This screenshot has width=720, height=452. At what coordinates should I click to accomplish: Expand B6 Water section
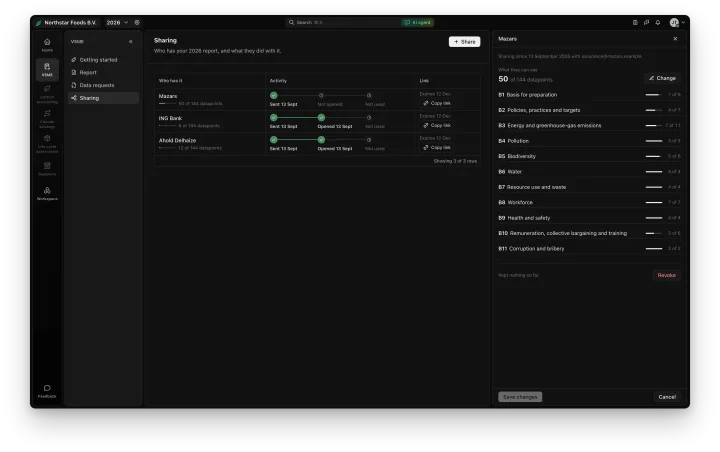coord(589,172)
